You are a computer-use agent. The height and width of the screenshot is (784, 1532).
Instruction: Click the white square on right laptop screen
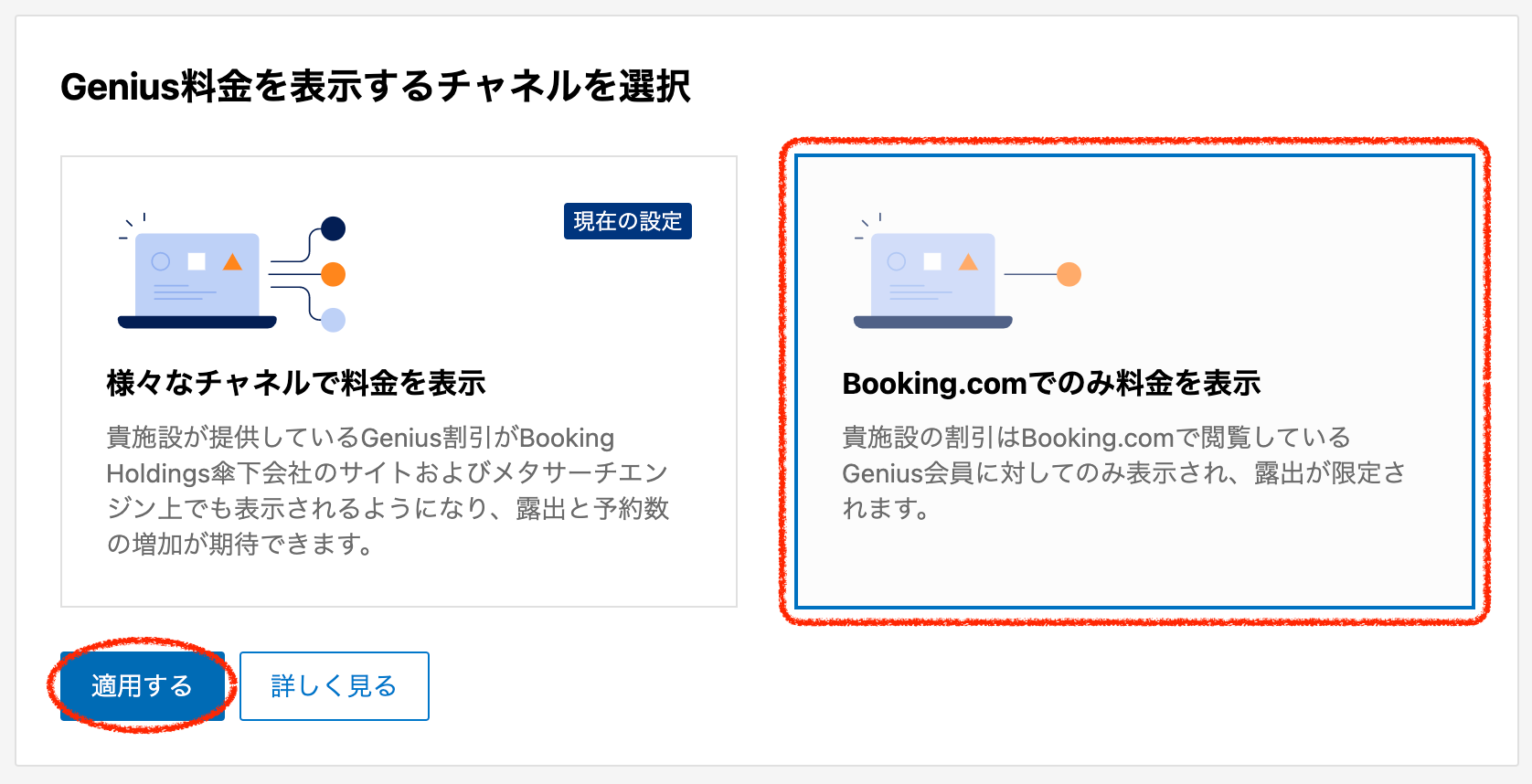tap(932, 261)
